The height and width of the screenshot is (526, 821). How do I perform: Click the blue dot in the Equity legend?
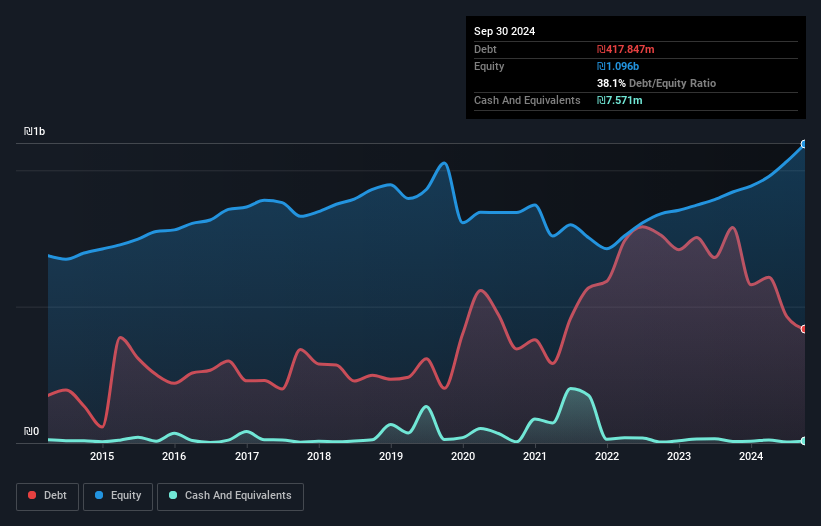click(x=100, y=496)
